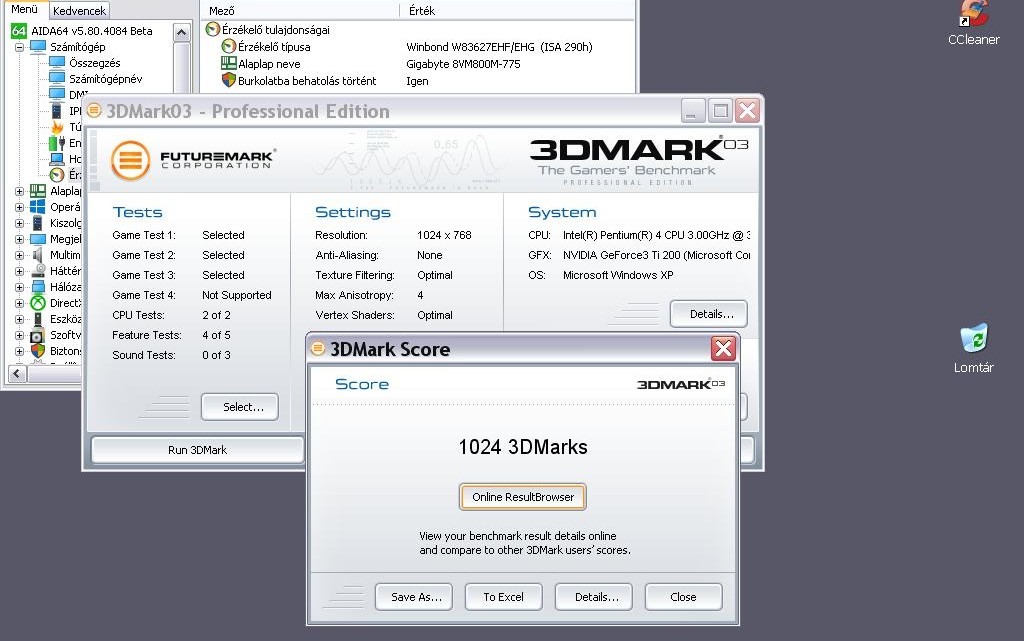1024x641 pixels.
Task: Expand the Eszközök tree node
Action: point(19,319)
